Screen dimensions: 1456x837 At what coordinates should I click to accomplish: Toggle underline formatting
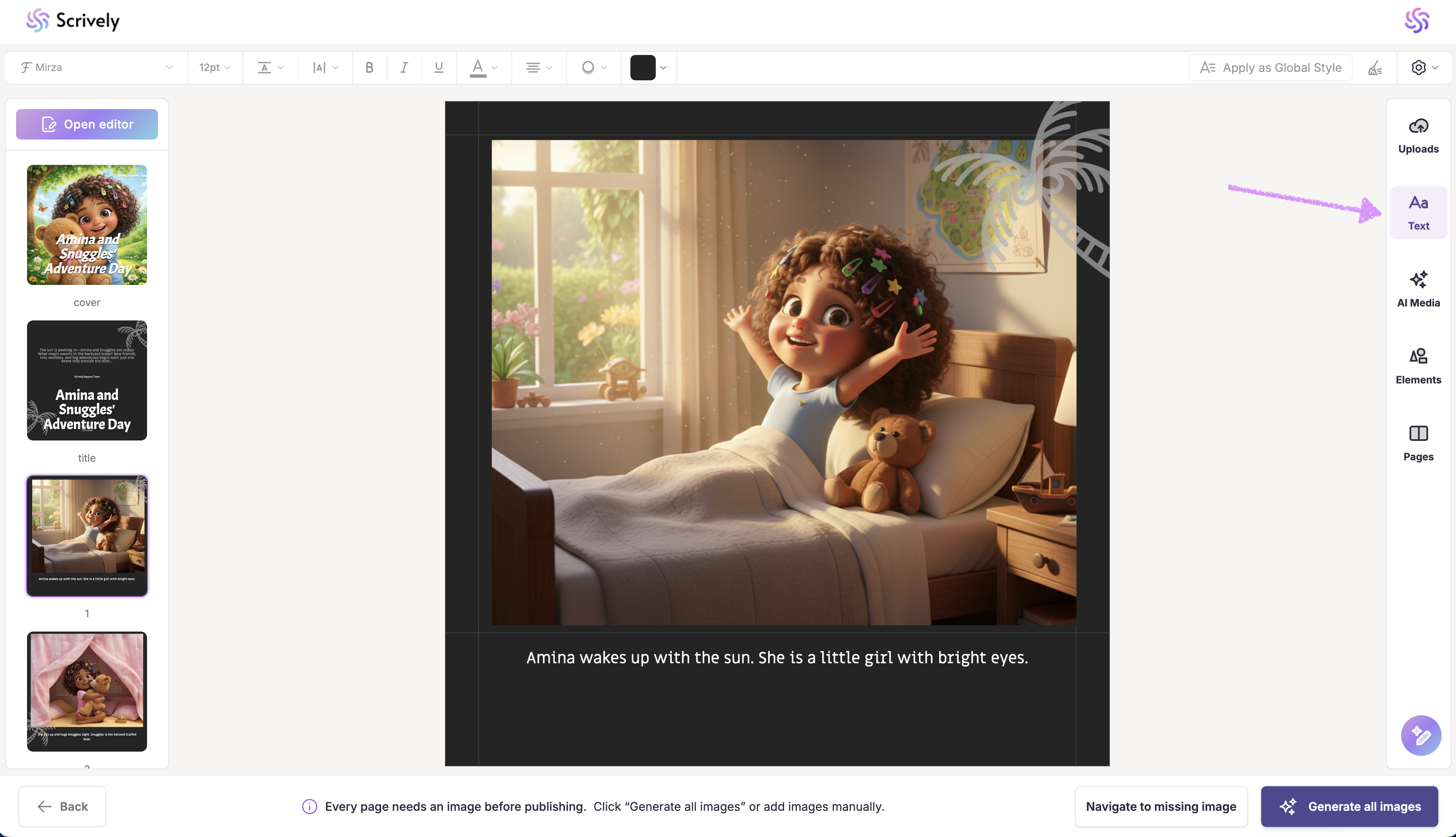(x=439, y=68)
